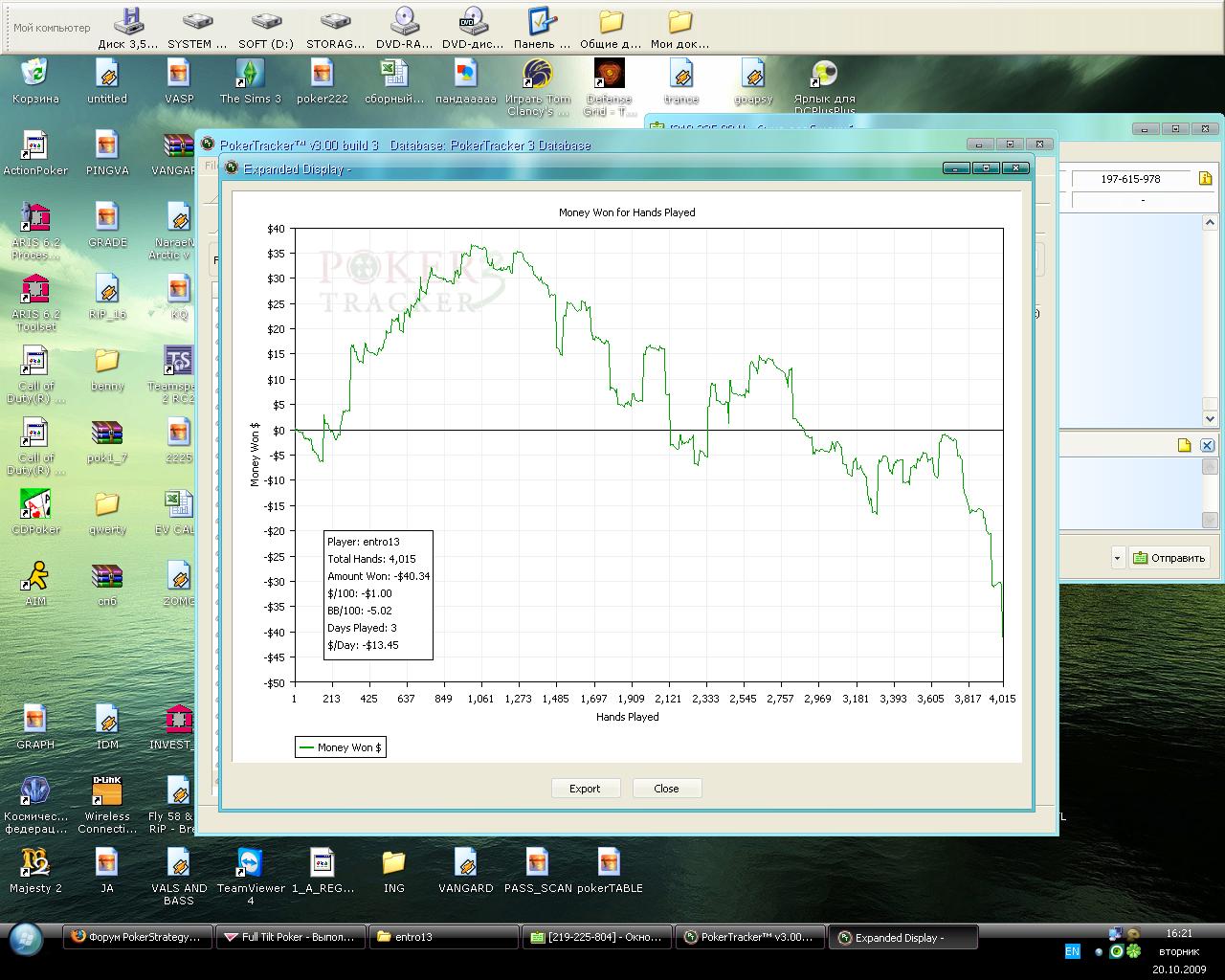
Task: Open the pok1_7 archive icon
Action: (x=107, y=440)
